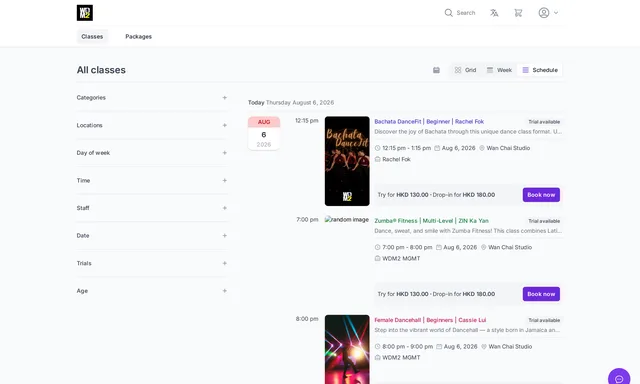Expand the Staff filter
The height and width of the screenshot is (384, 640).
coord(152,208)
